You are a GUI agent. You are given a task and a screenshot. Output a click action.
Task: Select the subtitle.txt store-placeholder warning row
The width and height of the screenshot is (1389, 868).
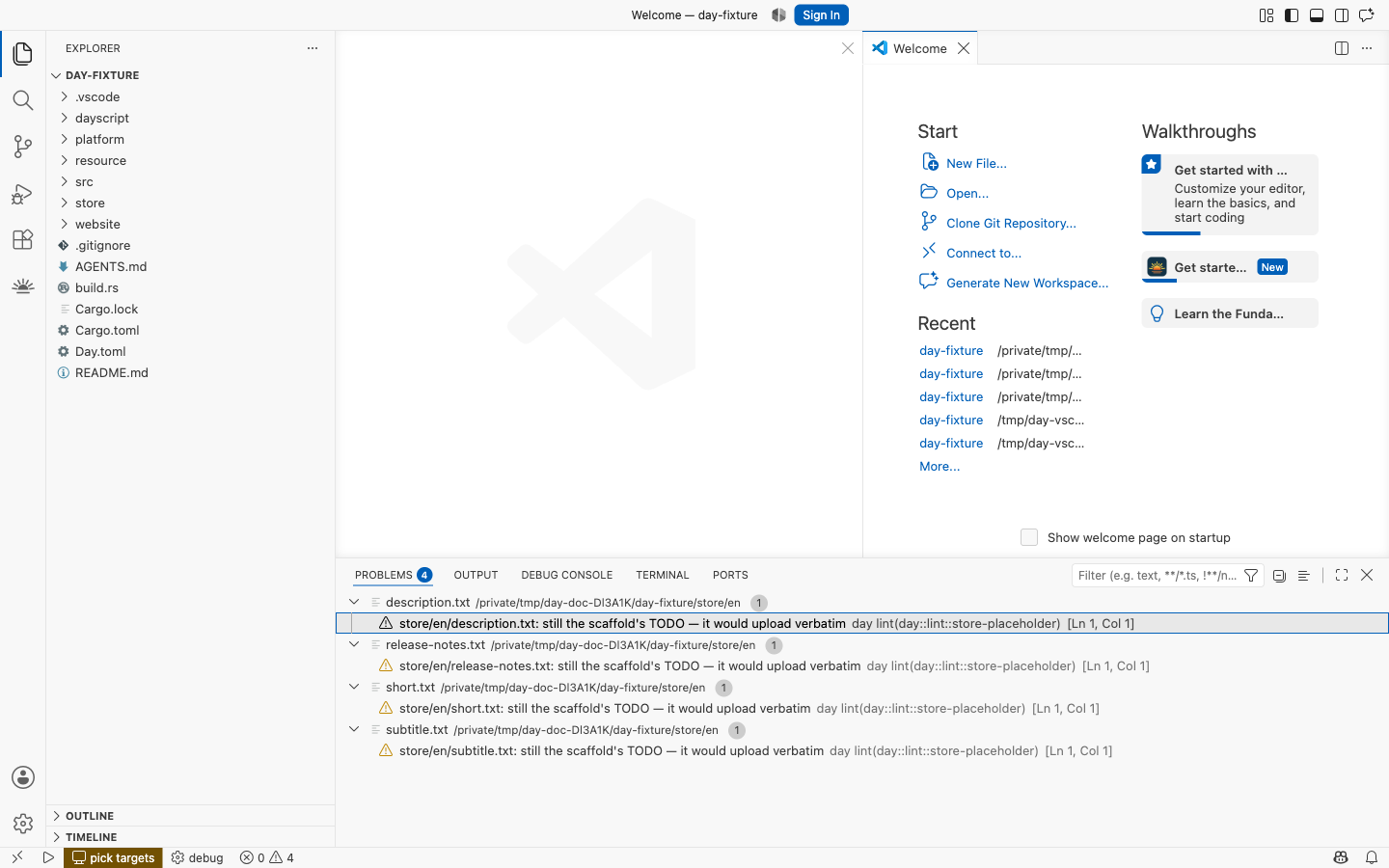click(x=862, y=750)
